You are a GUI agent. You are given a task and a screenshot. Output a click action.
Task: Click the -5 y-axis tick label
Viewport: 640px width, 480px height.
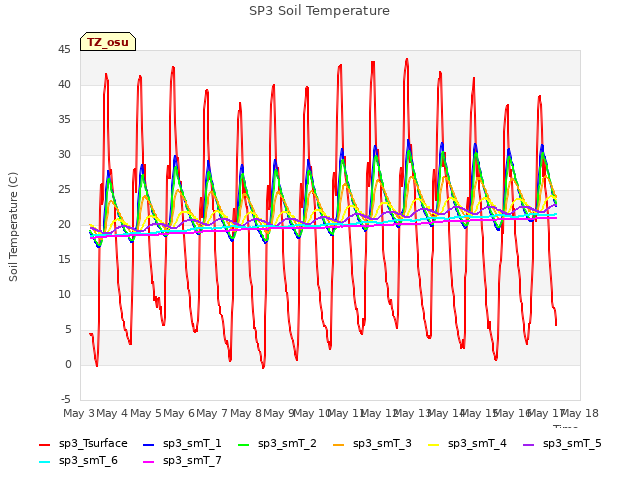click(x=66, y=400)
